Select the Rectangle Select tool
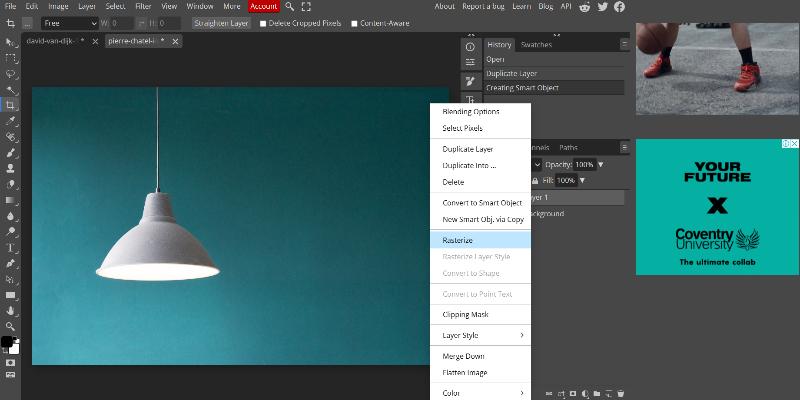Image resolution: width=800 pixels, height=400 pixels. tap(11, 58)
